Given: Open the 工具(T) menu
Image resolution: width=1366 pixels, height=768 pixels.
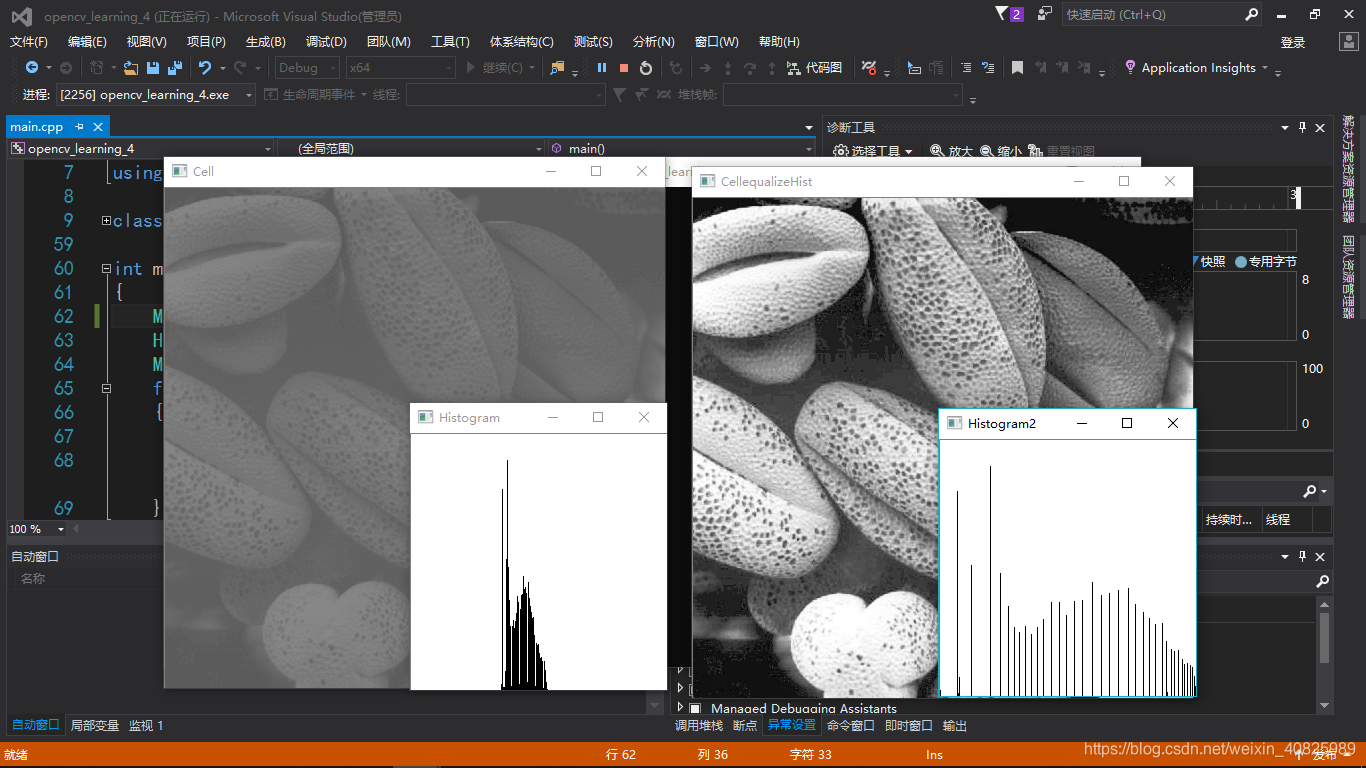Looking at the screenshot, I should [x=450, y=42].
